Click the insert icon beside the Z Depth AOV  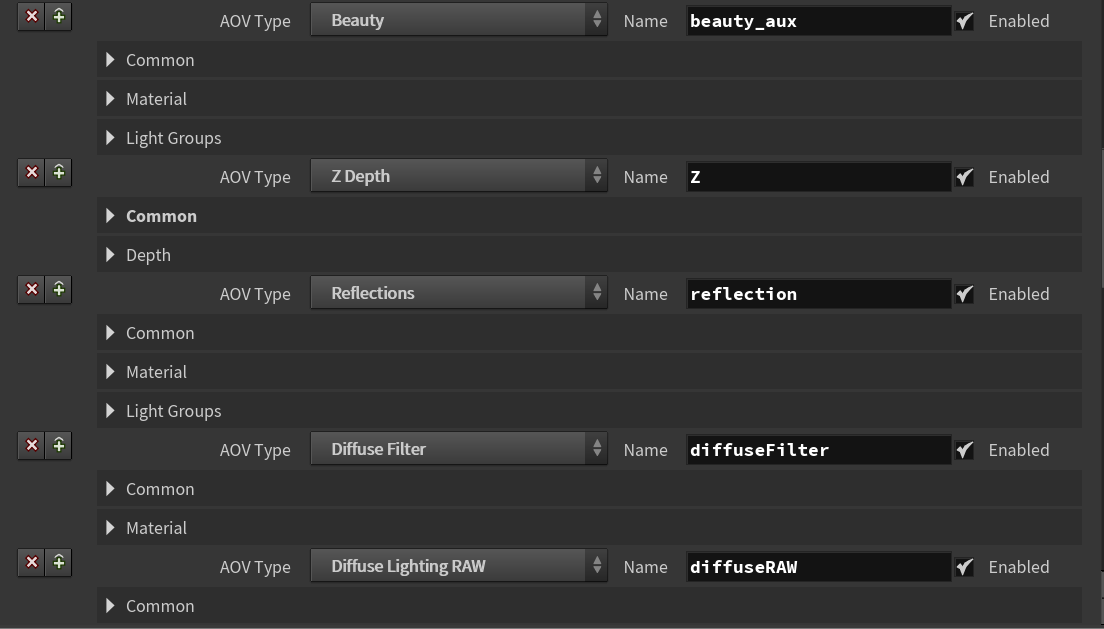(x=59, y=173)
